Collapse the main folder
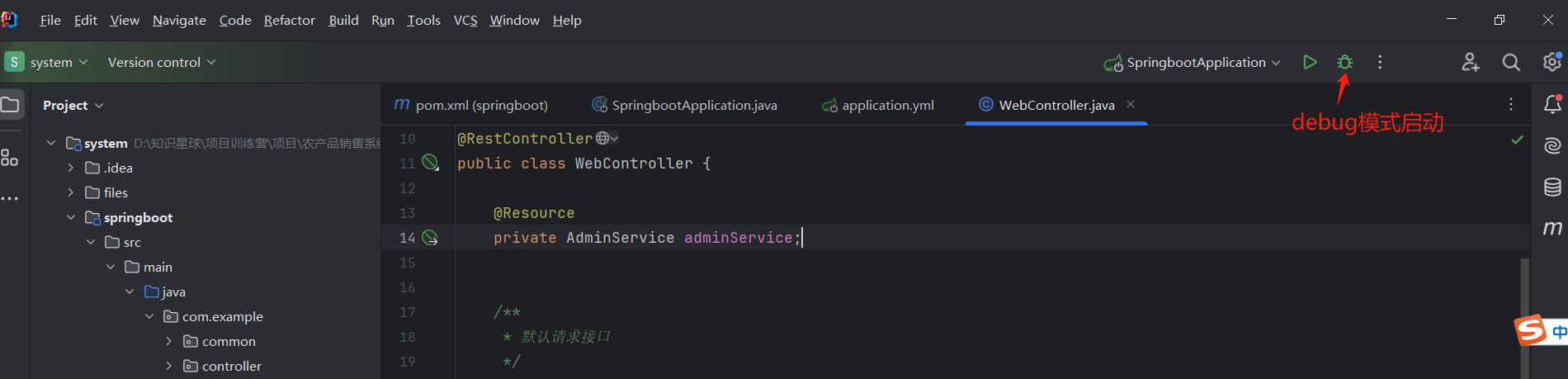1568x379 pixels. pos(111,267)
